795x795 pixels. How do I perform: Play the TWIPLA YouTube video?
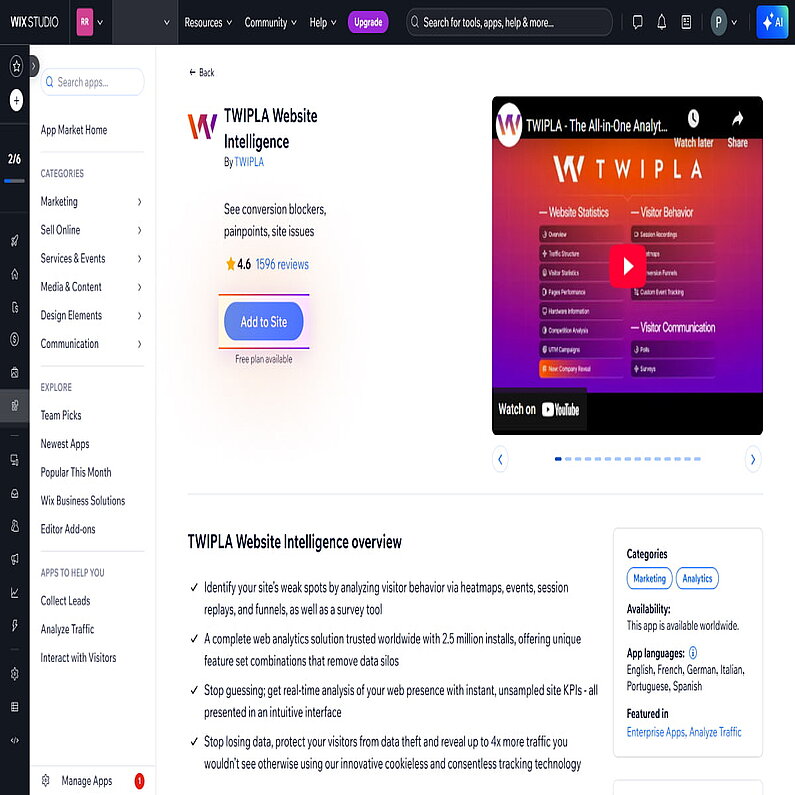click(x=627, y=266)
